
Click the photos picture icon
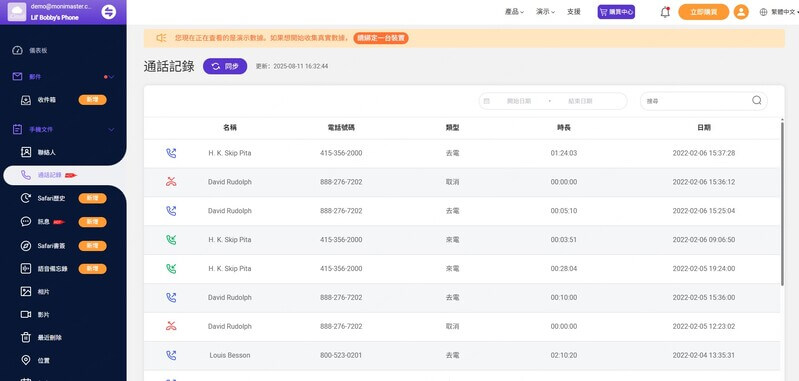[x=26, y=291]
